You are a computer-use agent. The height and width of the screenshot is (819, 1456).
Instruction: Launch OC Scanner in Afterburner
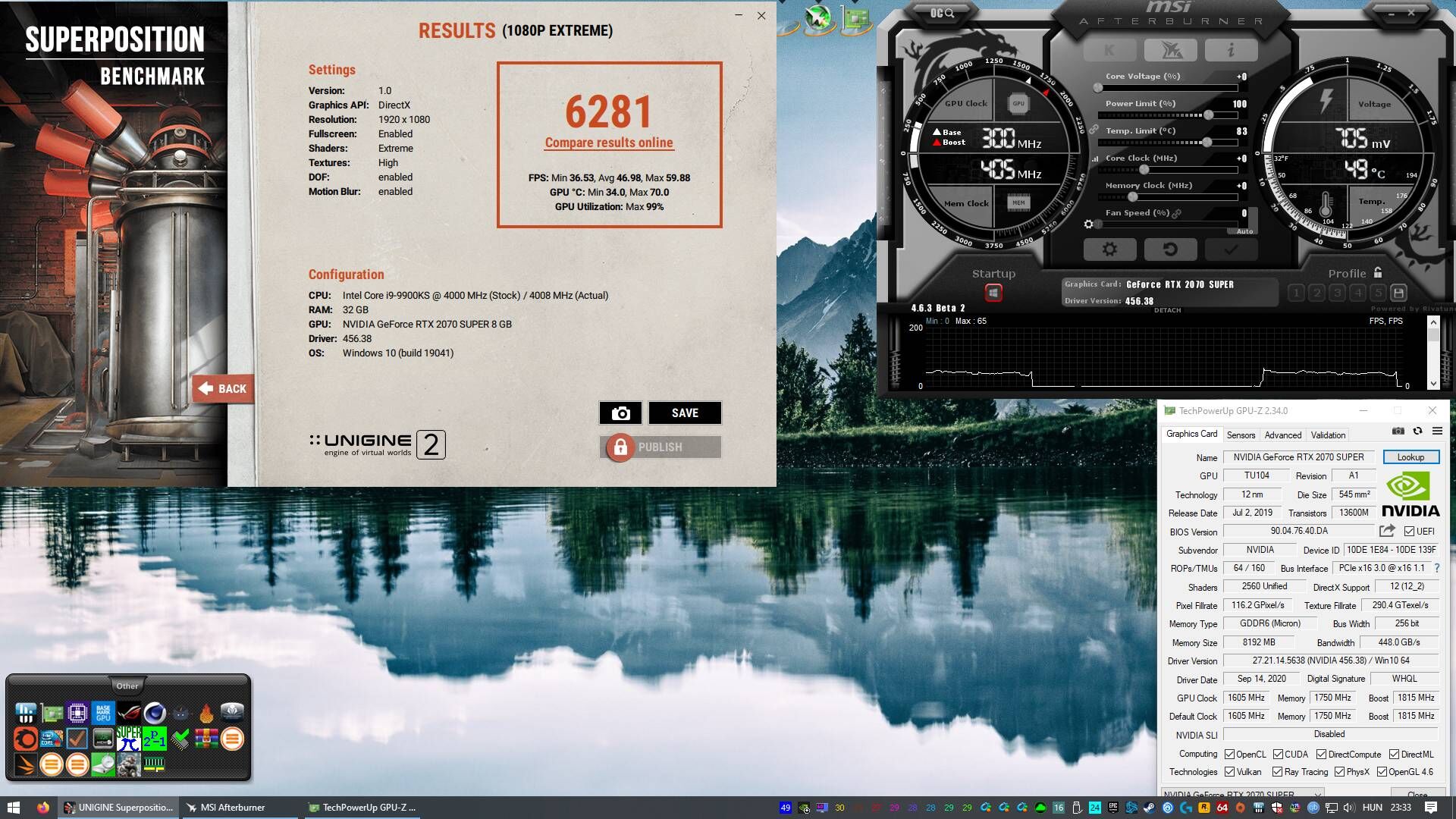point(942,13)
